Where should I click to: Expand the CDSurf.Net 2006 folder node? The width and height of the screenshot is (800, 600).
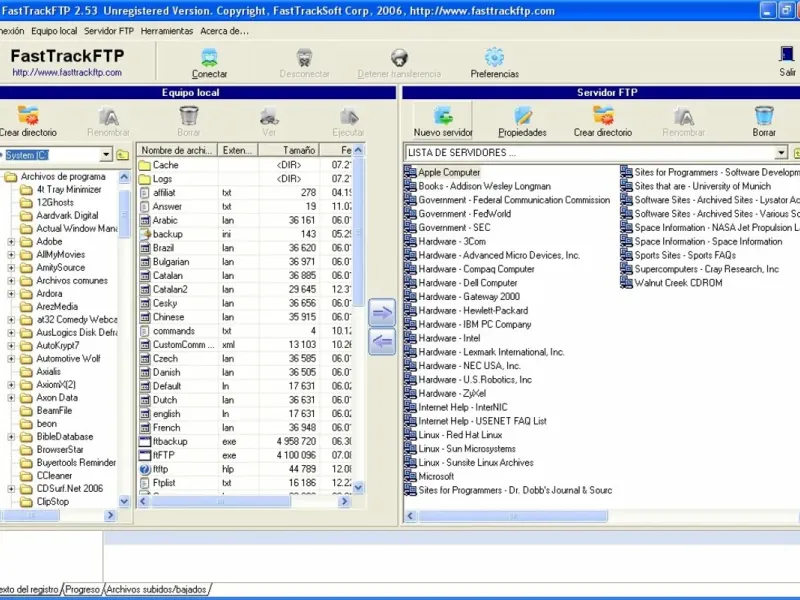click(11, 489)
